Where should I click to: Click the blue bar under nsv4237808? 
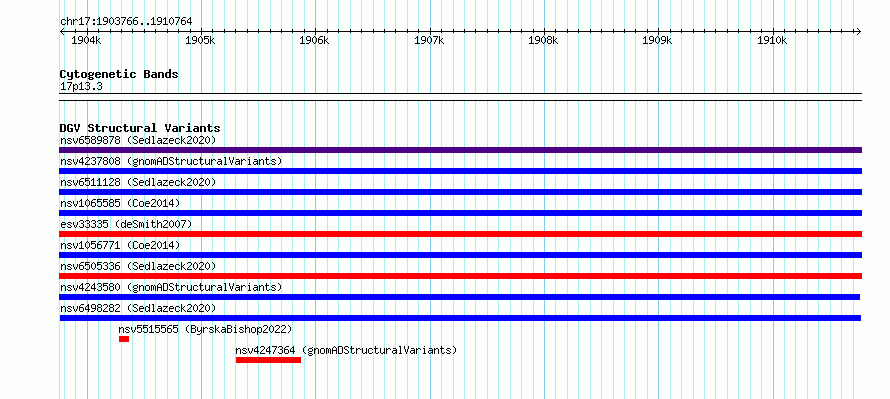(x=460, y=171)
